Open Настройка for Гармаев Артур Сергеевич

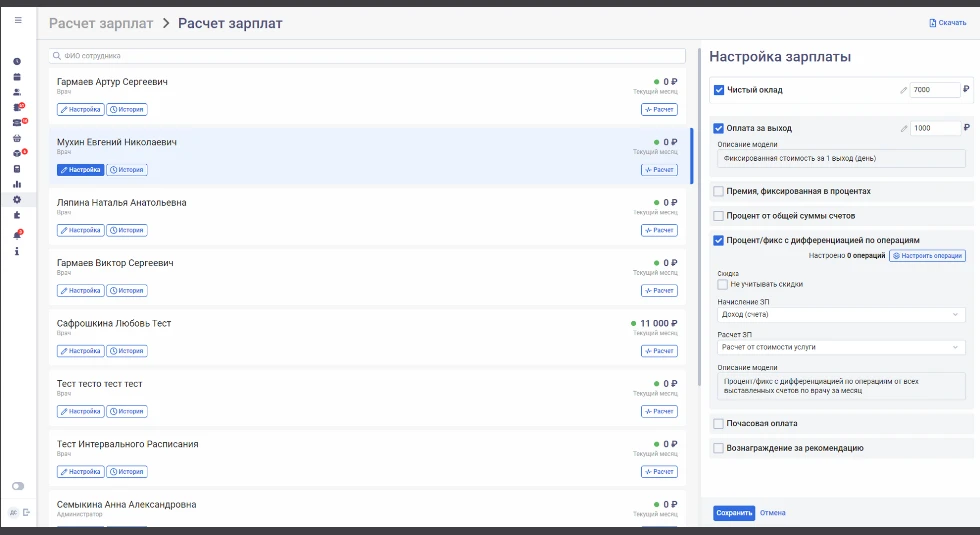(x=81, y=109)
